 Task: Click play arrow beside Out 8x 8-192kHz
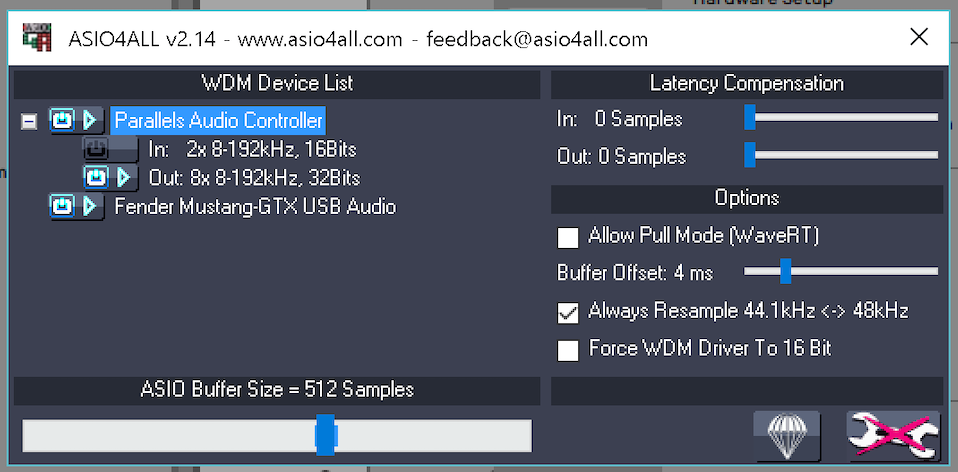tap(123, 177)
